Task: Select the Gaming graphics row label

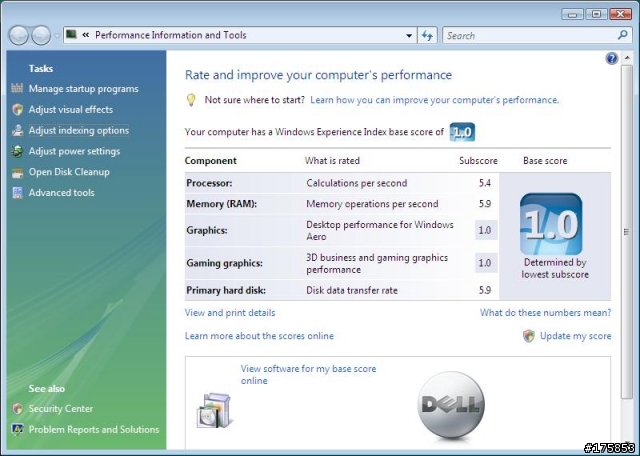Action: [224, 263]
